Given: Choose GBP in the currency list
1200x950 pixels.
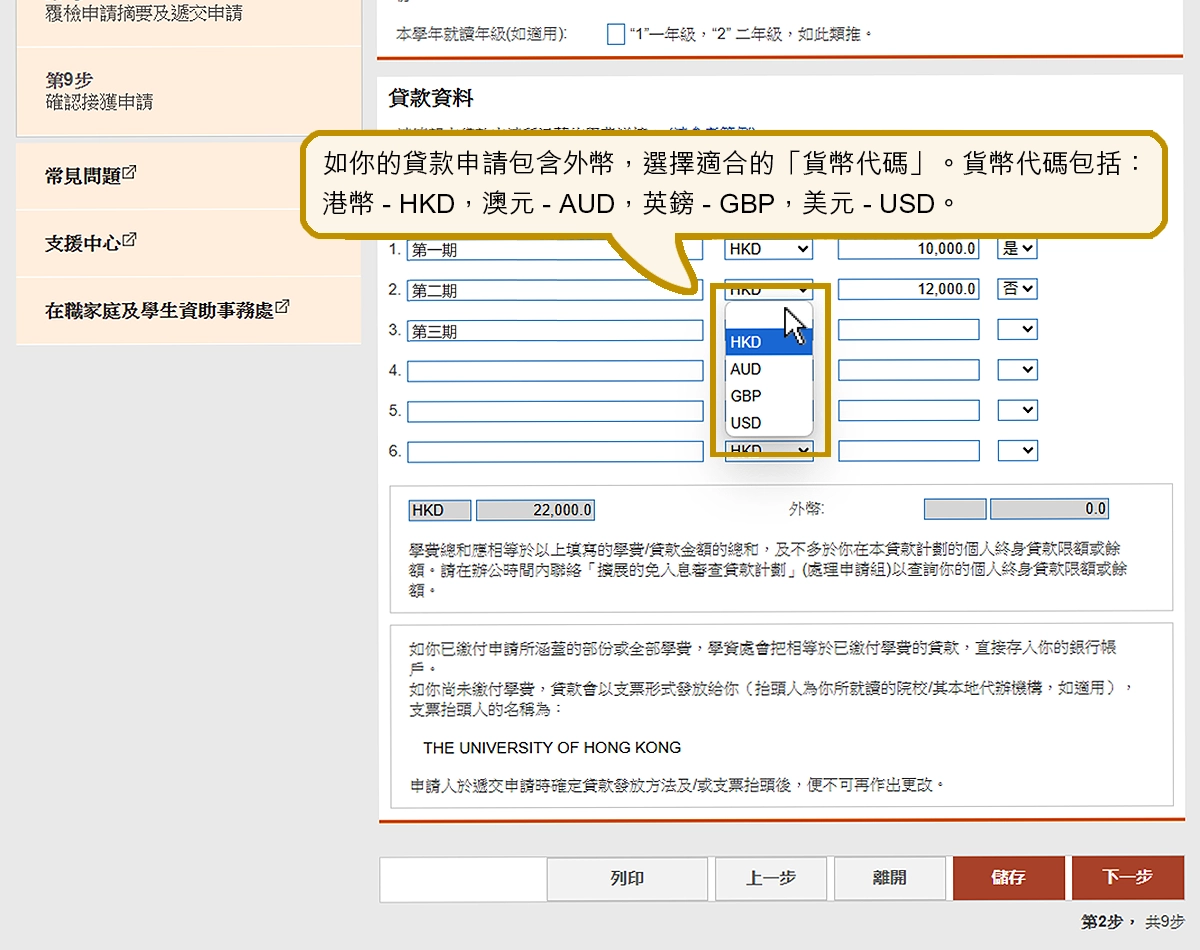Looking at the screenshot, I should point(746,396).
